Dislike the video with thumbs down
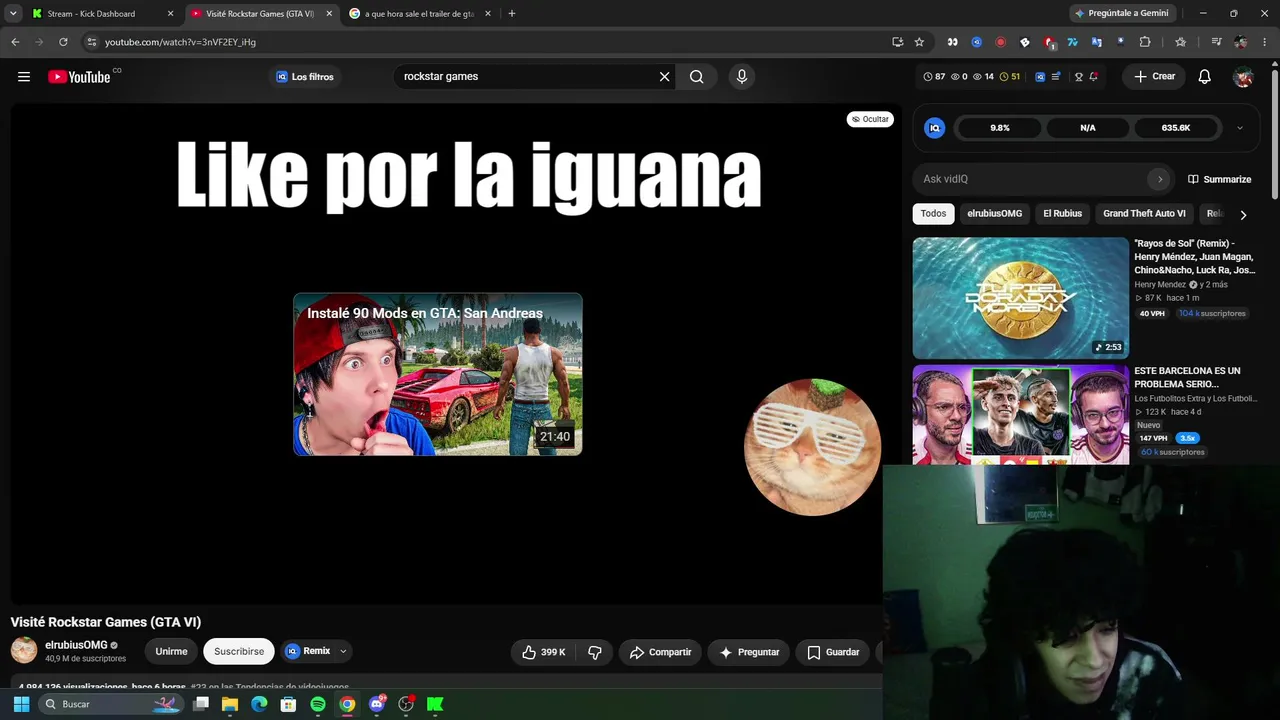This screenshot has width=1280, height=720. [595, 652]
